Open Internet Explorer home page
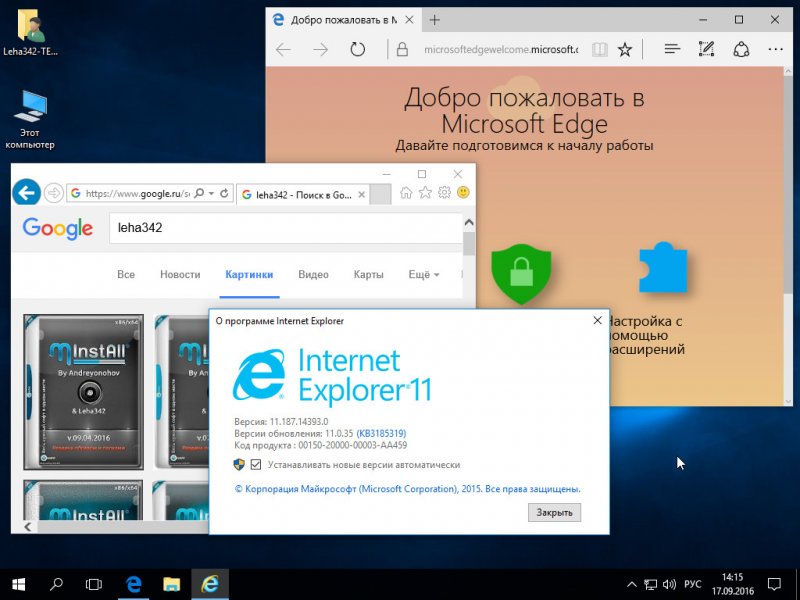The height and width of the screenshot is (600, 800). [406, 193]
